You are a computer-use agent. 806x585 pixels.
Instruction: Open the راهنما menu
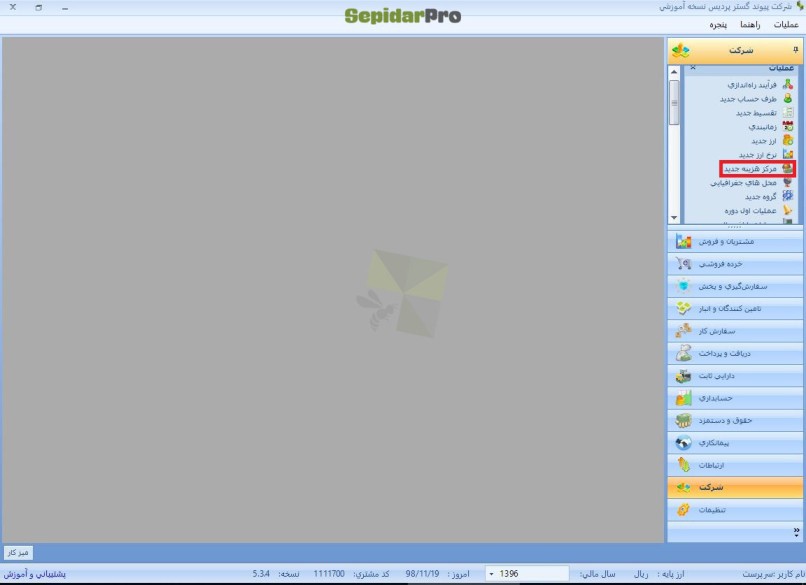tap(749, 24)
